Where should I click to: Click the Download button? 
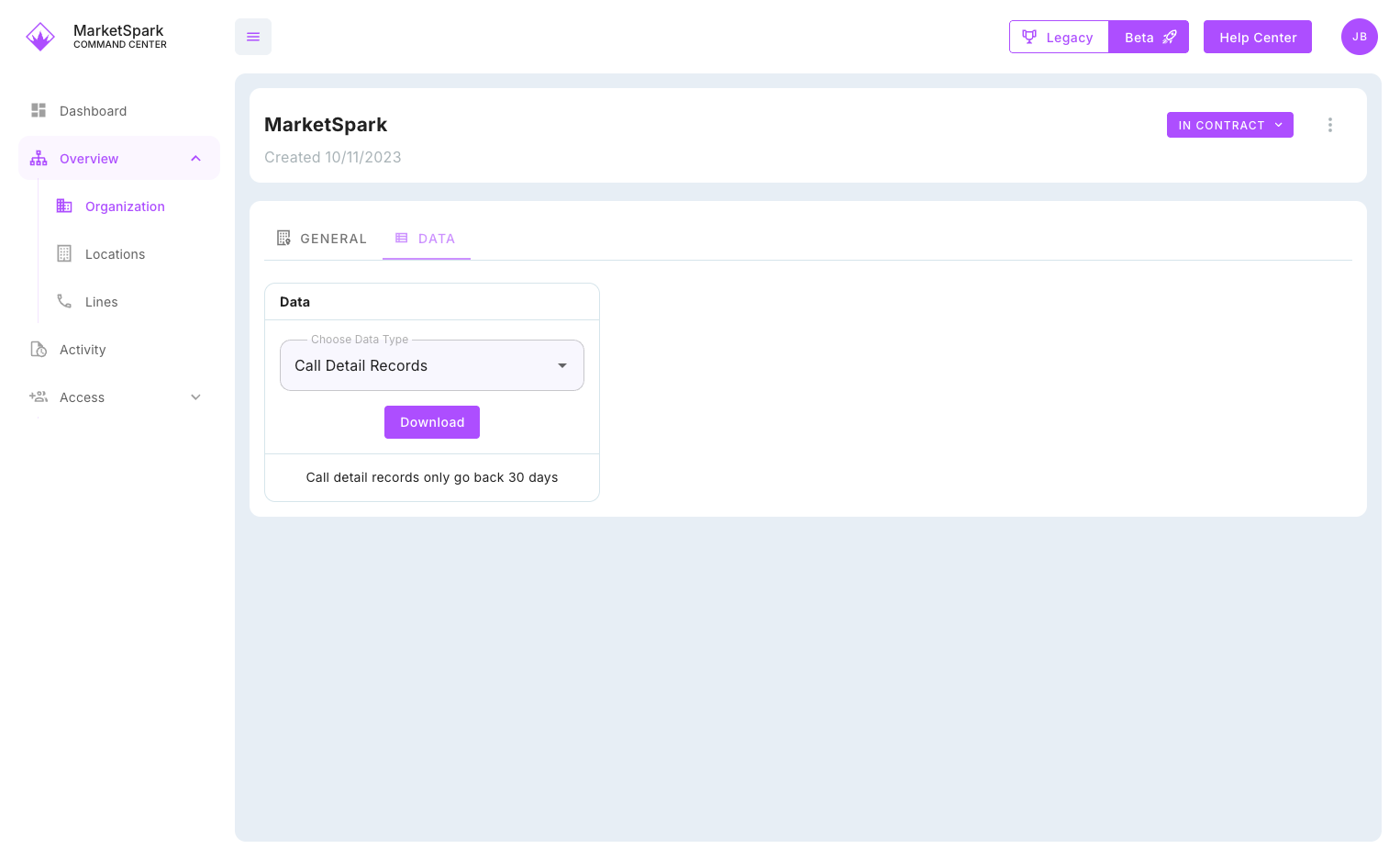[x=431, y=422]
